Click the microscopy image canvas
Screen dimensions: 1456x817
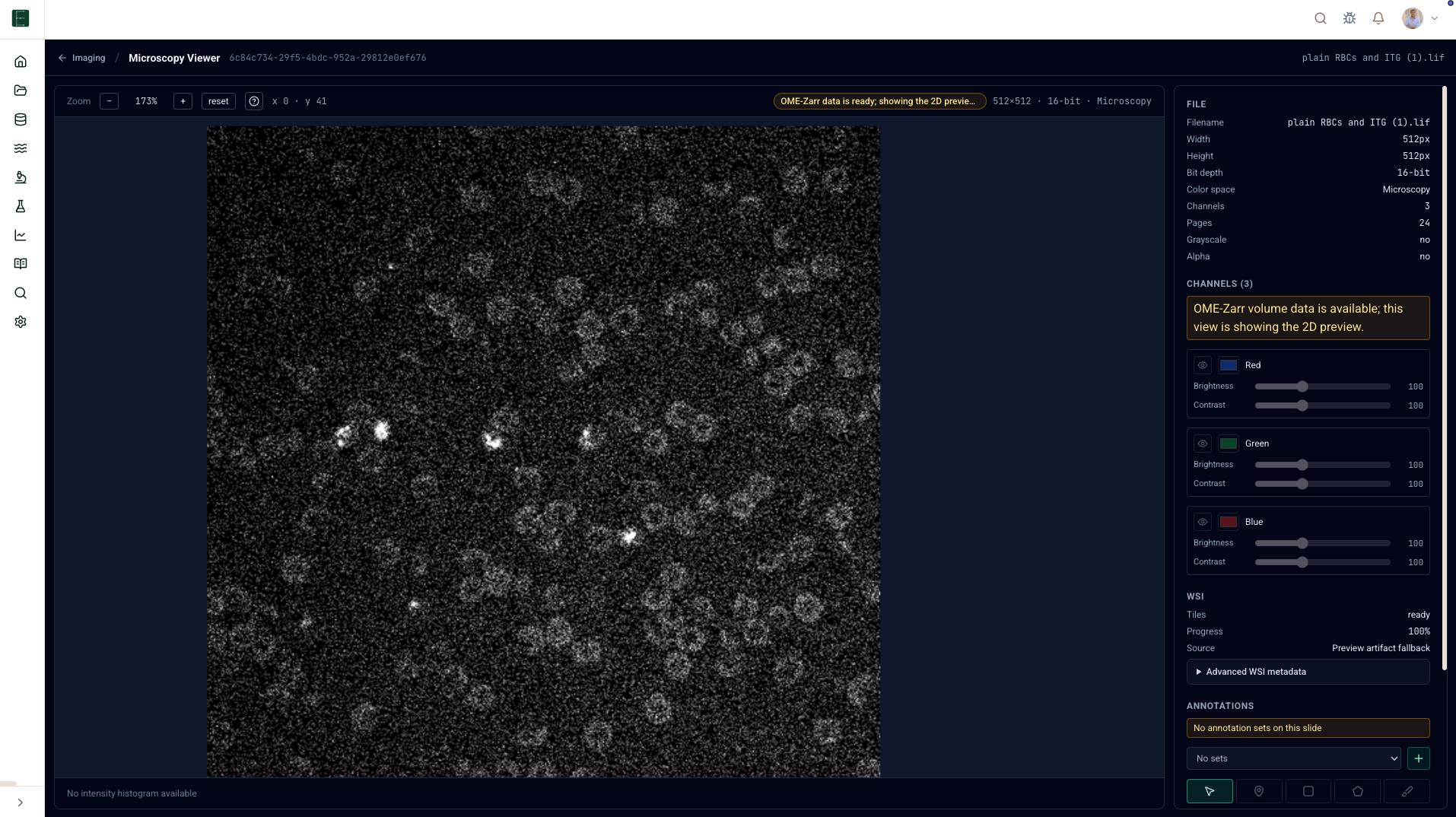tap(543, 451)
